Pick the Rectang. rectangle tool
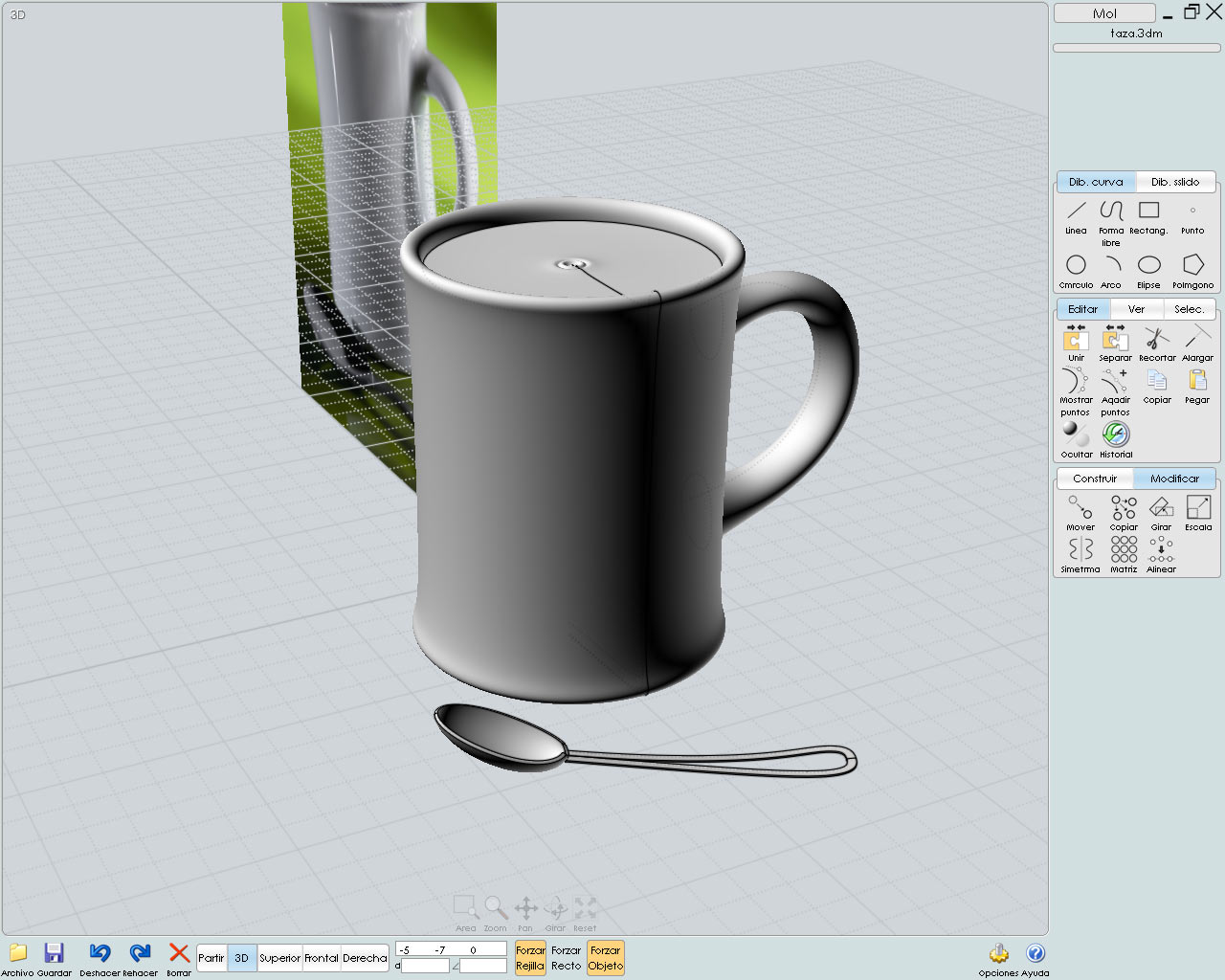The image size is (1225, 980). pos(1148,216)
